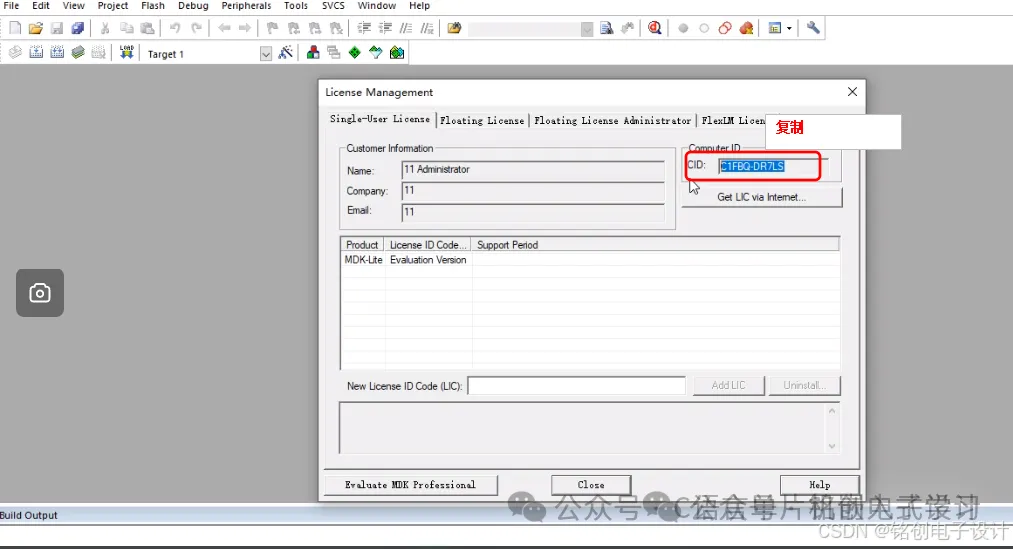Open the Project menu
Image resolution: width=1013 pixels, height=549 pixels.
tap(113, 6)
